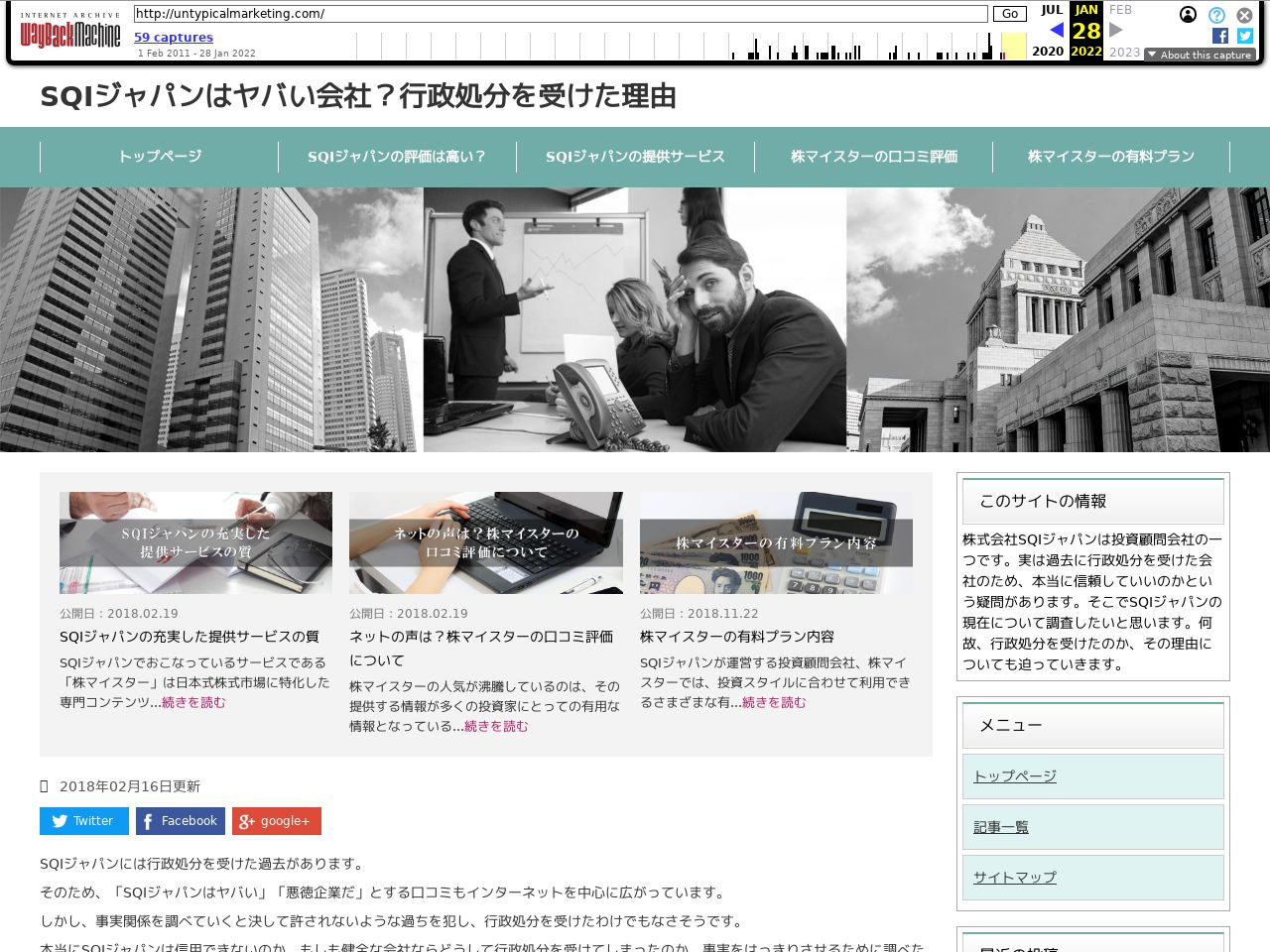The width and height of the screenshot is (1270, 952).
Task: Click the 2020 year in capture timeline
Action: [x=1048, y=52]
